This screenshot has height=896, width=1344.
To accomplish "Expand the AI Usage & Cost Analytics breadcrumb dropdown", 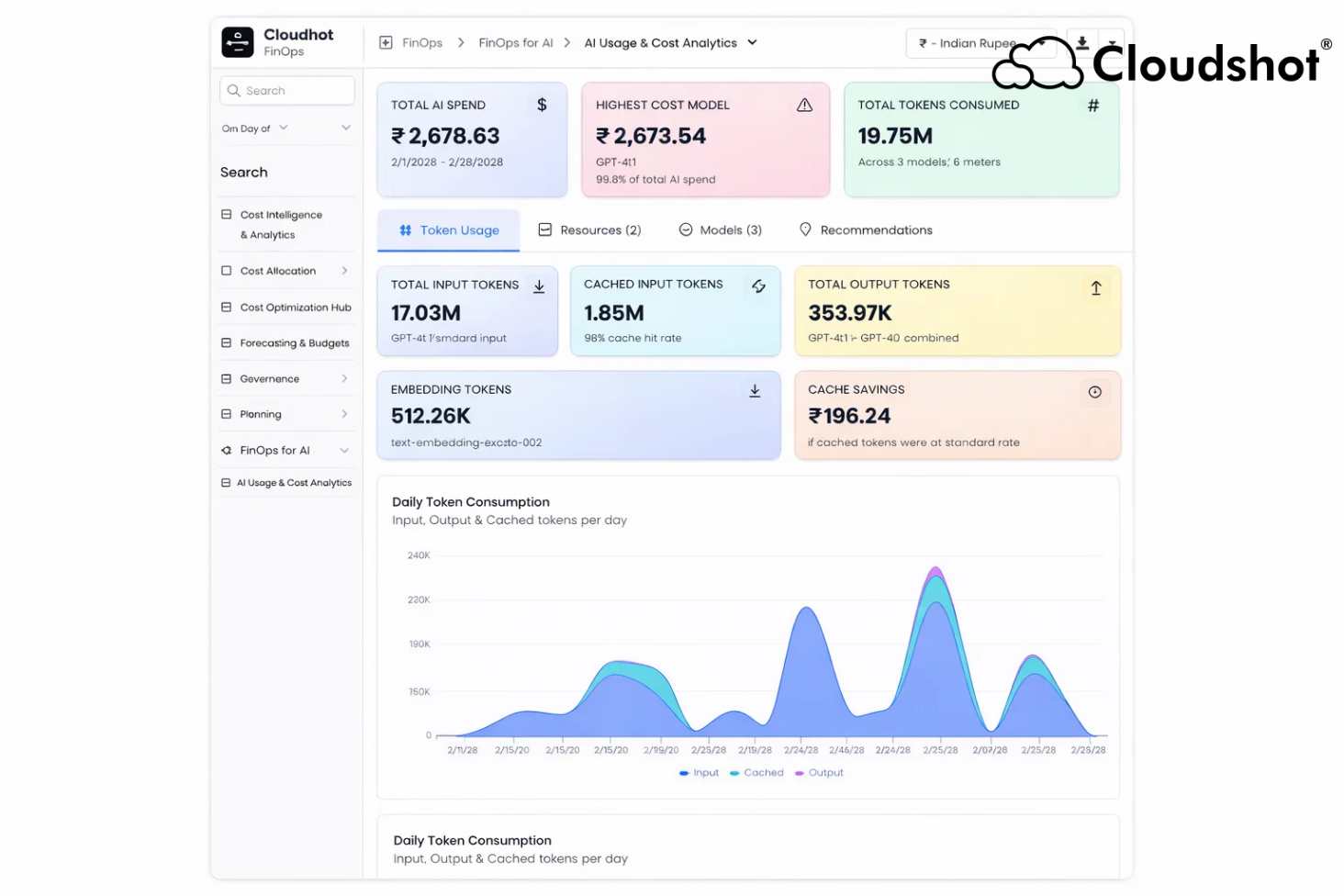I will tap(752, 42).
